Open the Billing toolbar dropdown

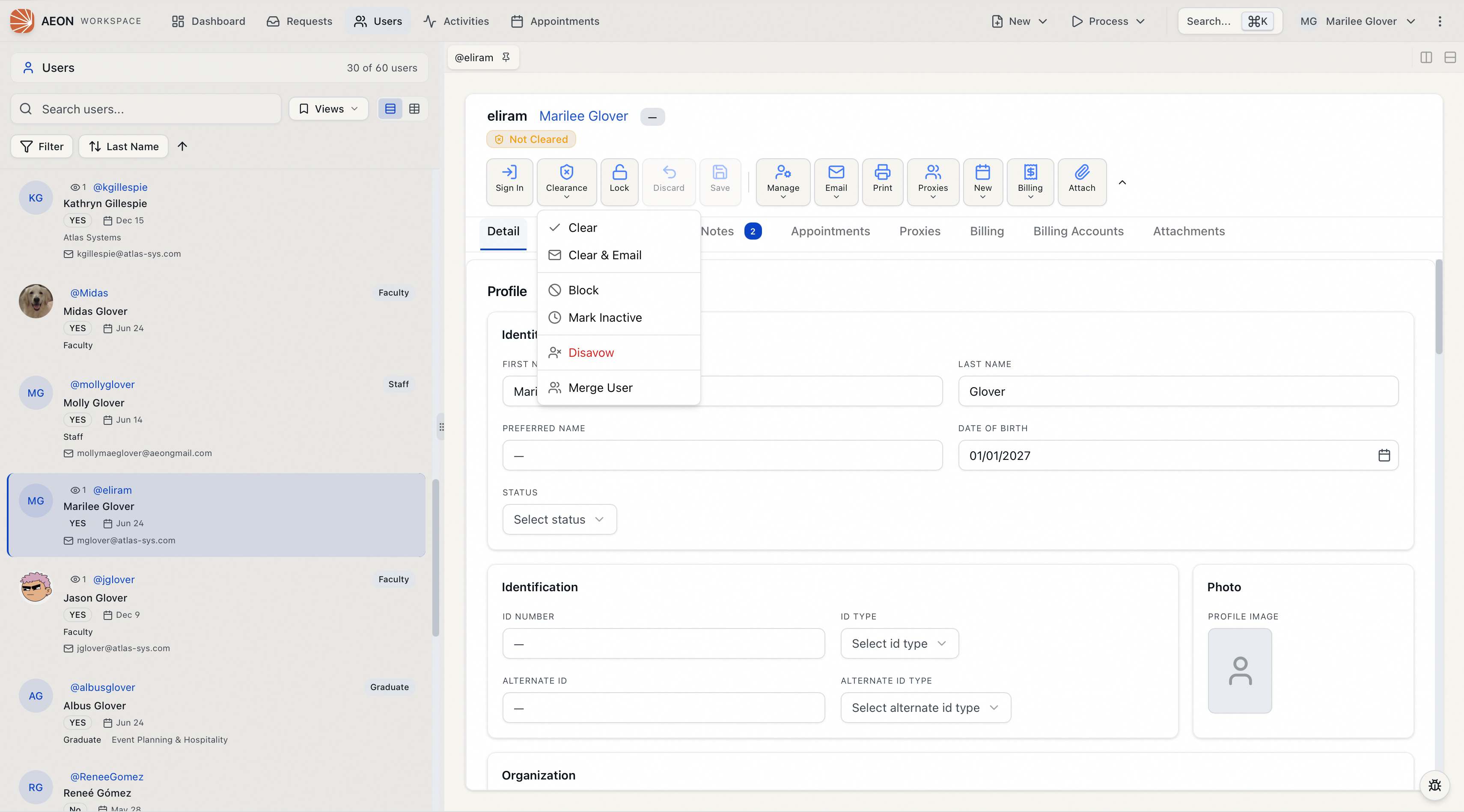(1030, 182)
